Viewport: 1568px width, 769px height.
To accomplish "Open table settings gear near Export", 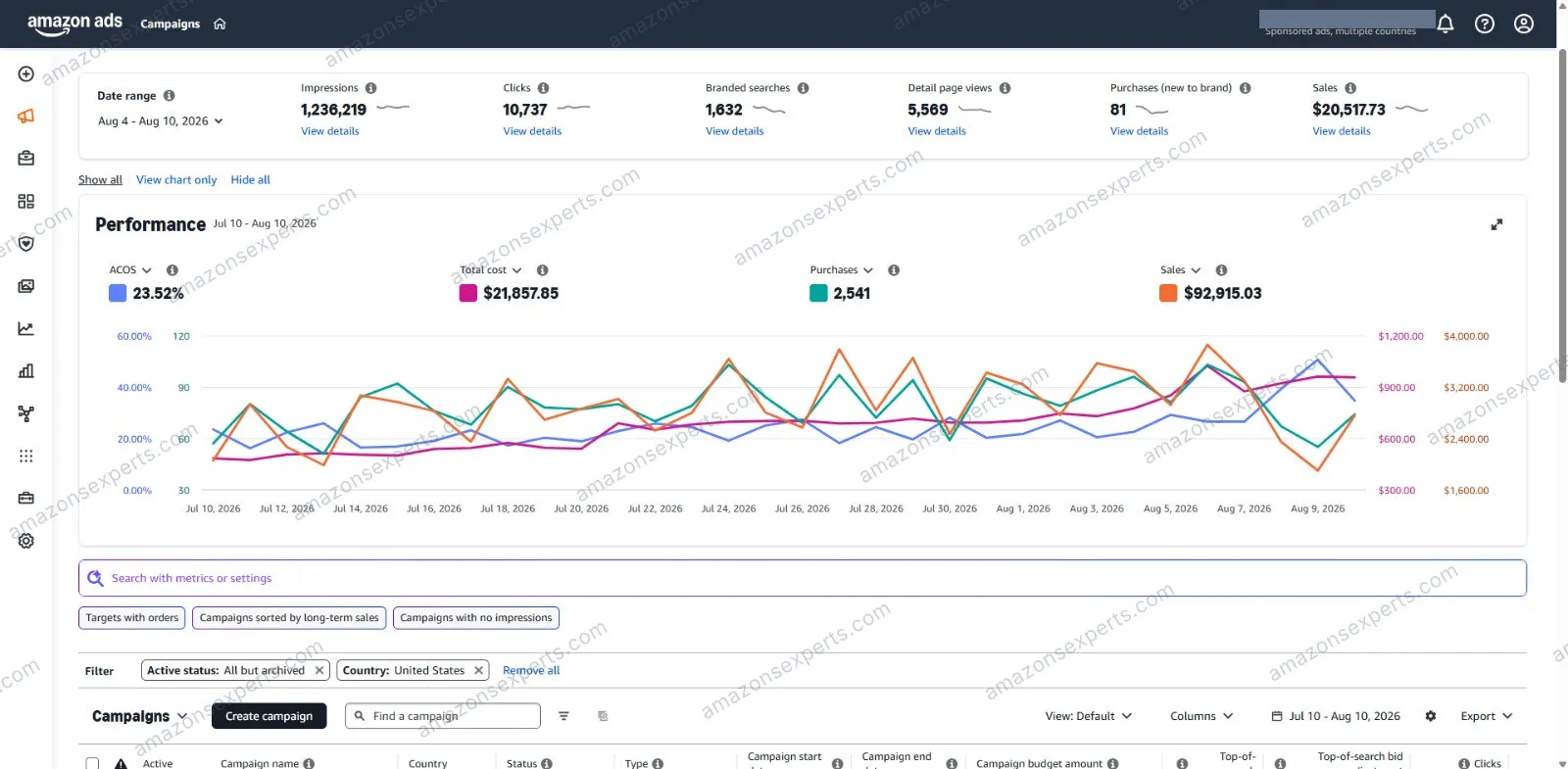I will coord(1431,716).
